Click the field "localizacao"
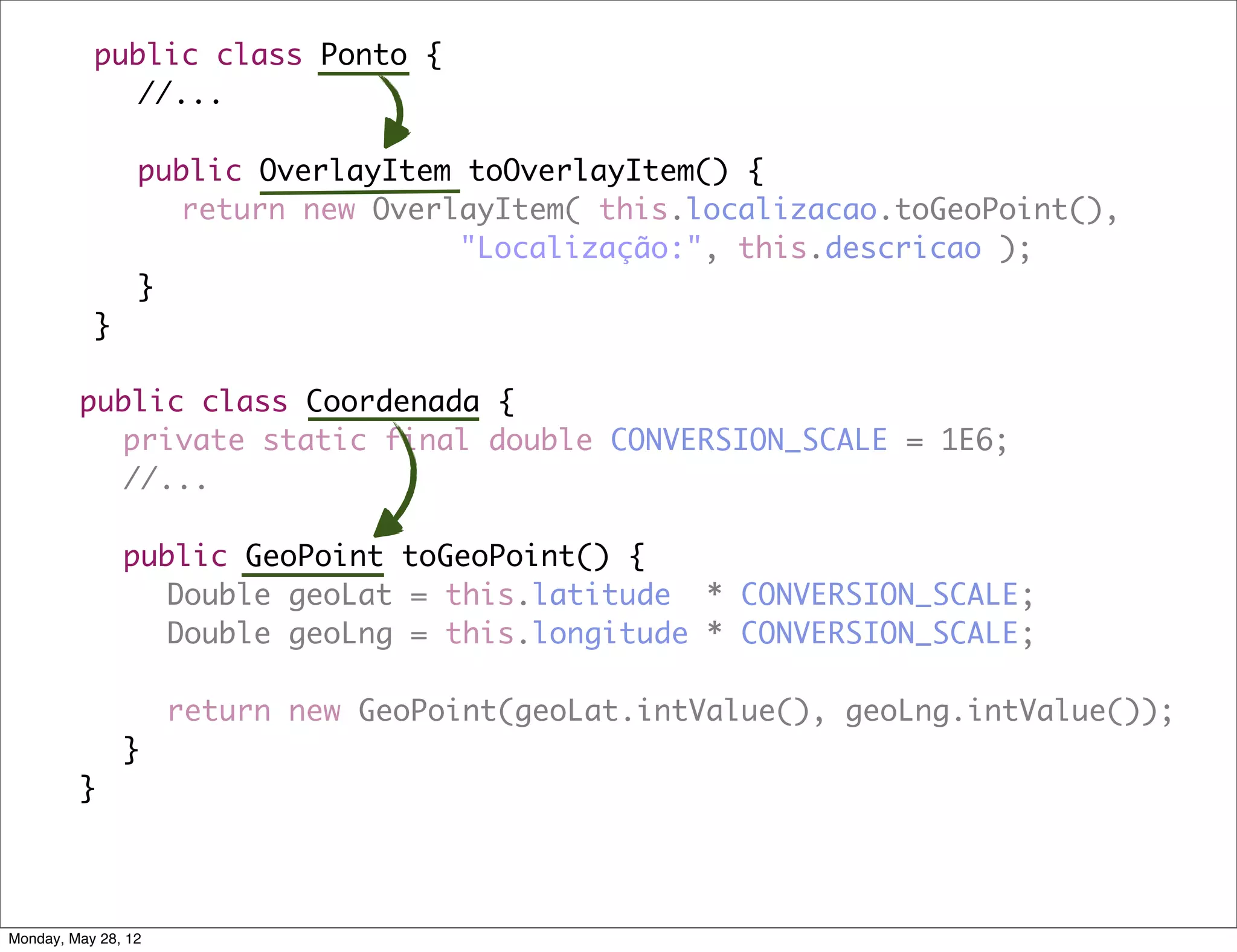Viewport: 1237px width, 952px height. tap(782, 209)
